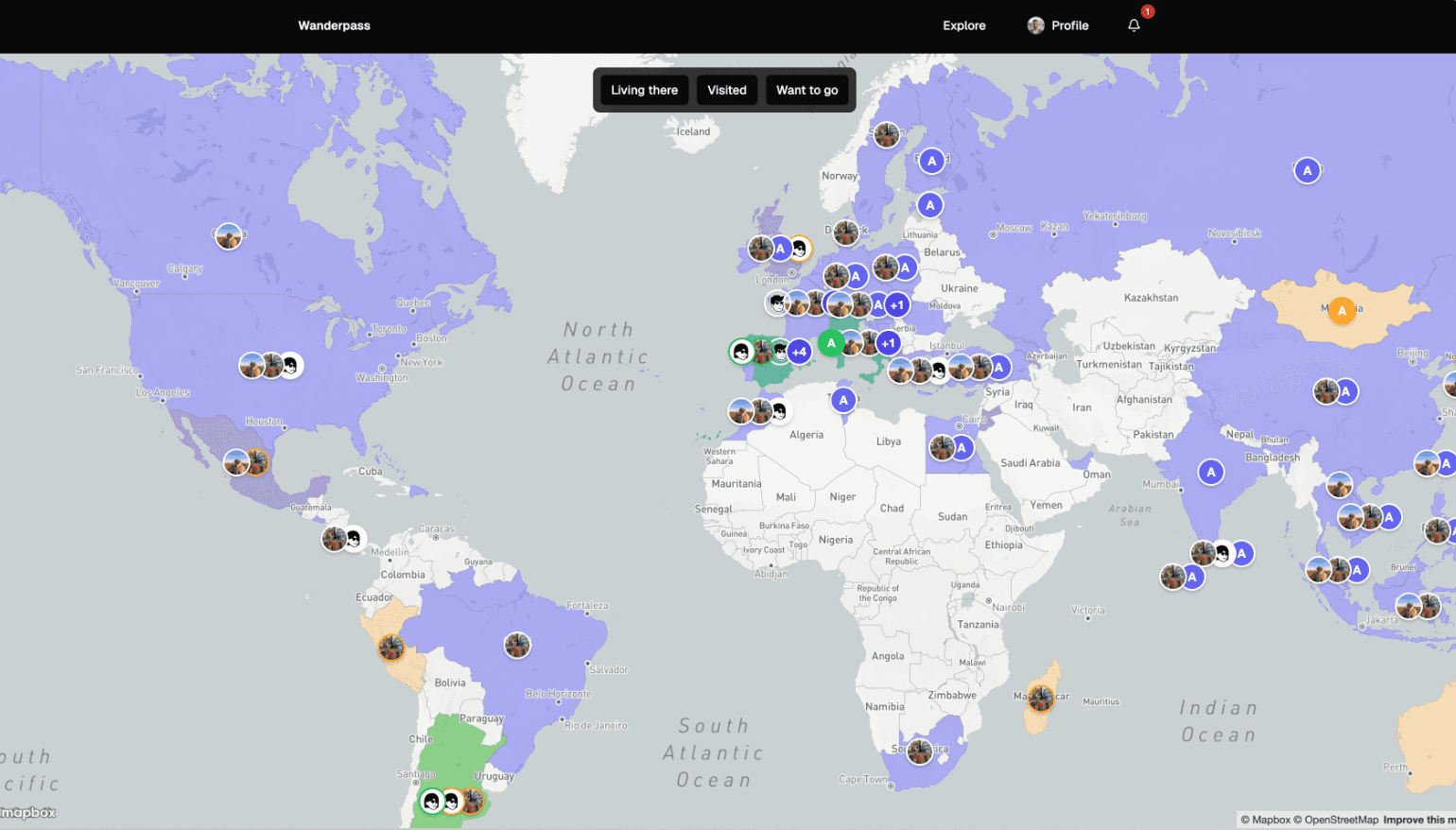Toggle the Visited filter
Viewport: 1456px width, 830px height.
(727, 90)
